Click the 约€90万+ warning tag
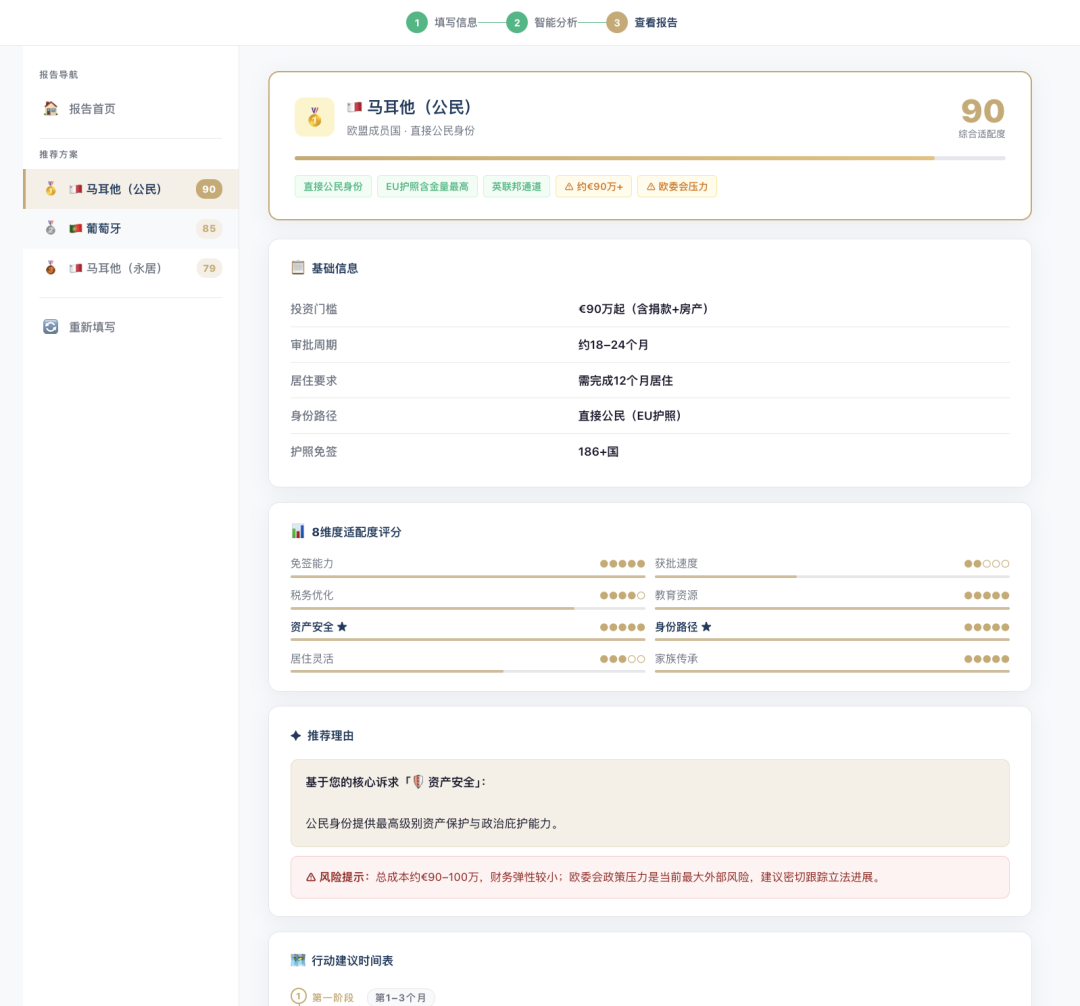1080x1006 pixels. (x=594, y=187)
